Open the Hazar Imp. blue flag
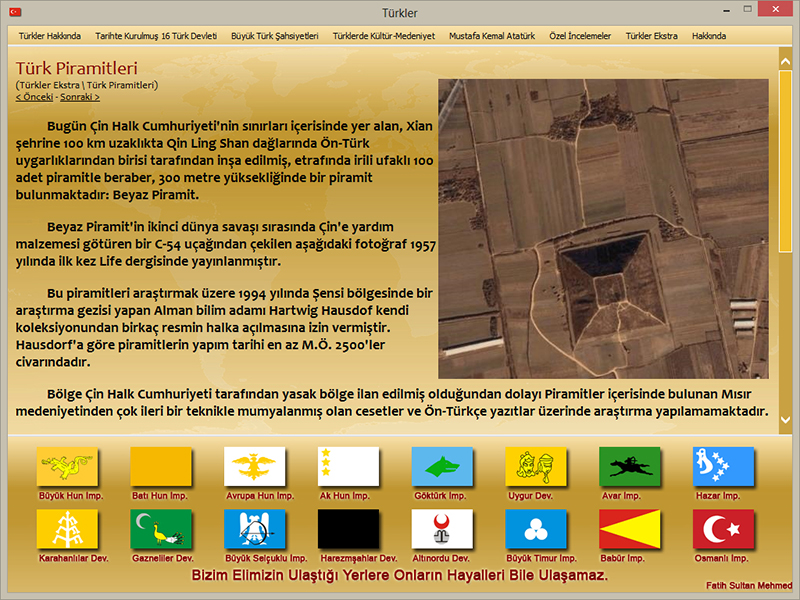The image size is (800, 600). tap(723, 466)
